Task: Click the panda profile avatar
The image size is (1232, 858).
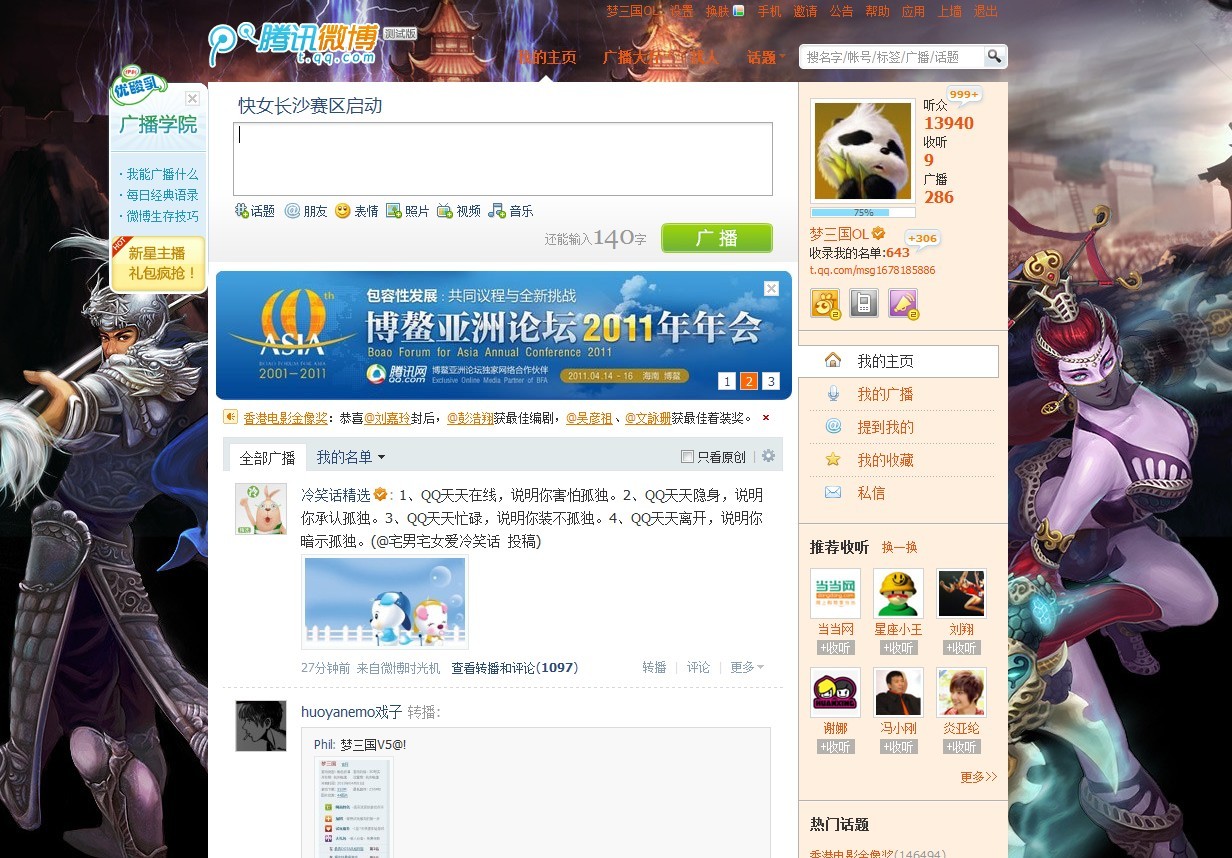Action: (863, 150)
